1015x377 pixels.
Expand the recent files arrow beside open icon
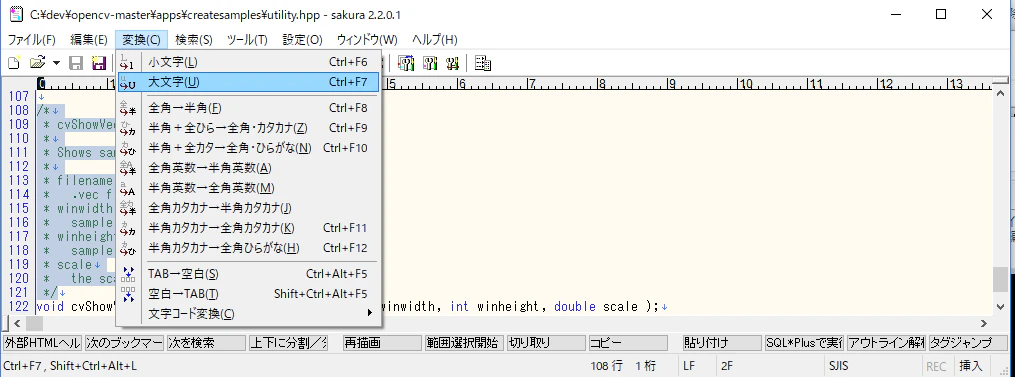click(56, 63)
